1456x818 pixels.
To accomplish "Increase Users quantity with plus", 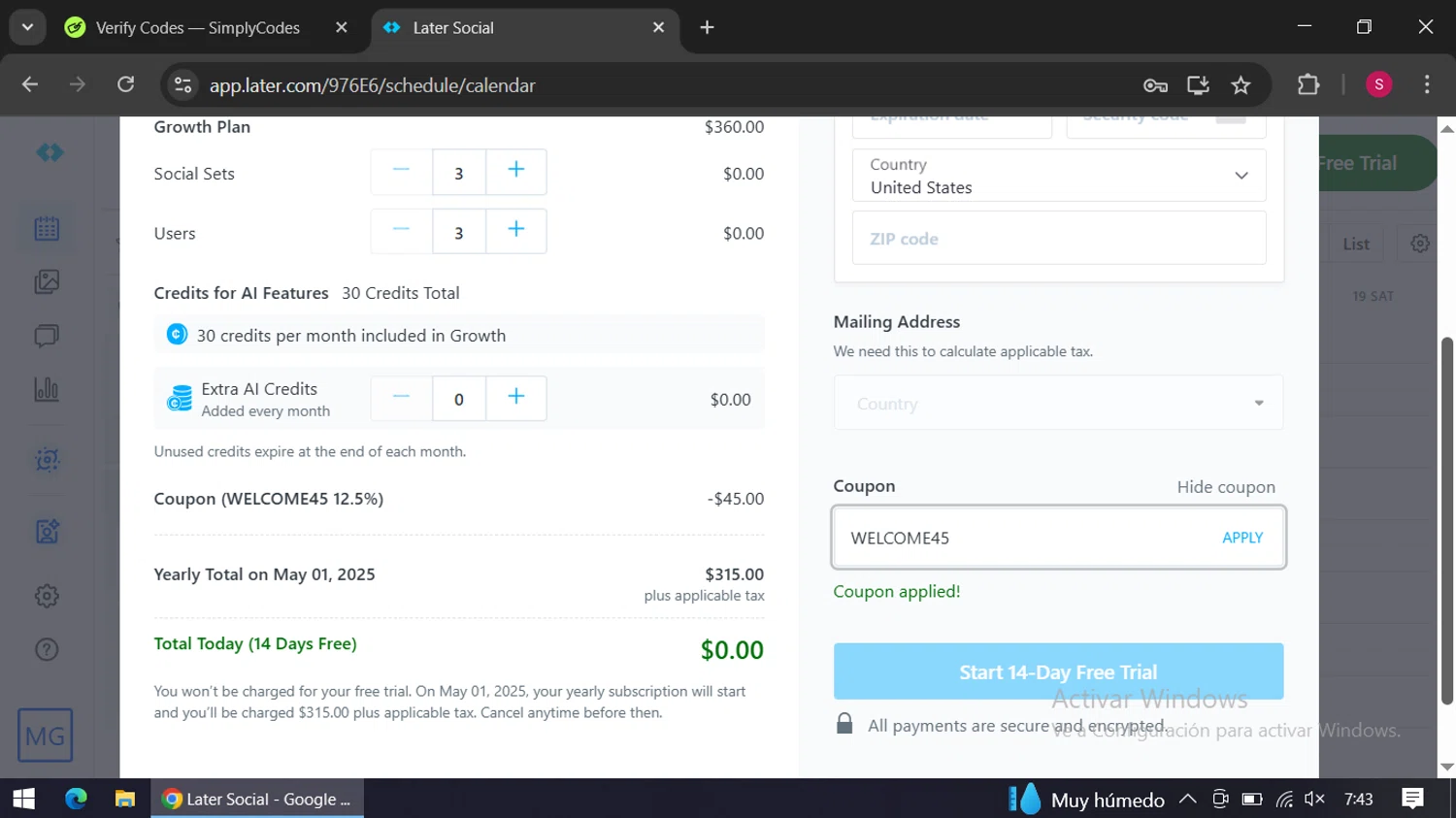I will (516, 231).
